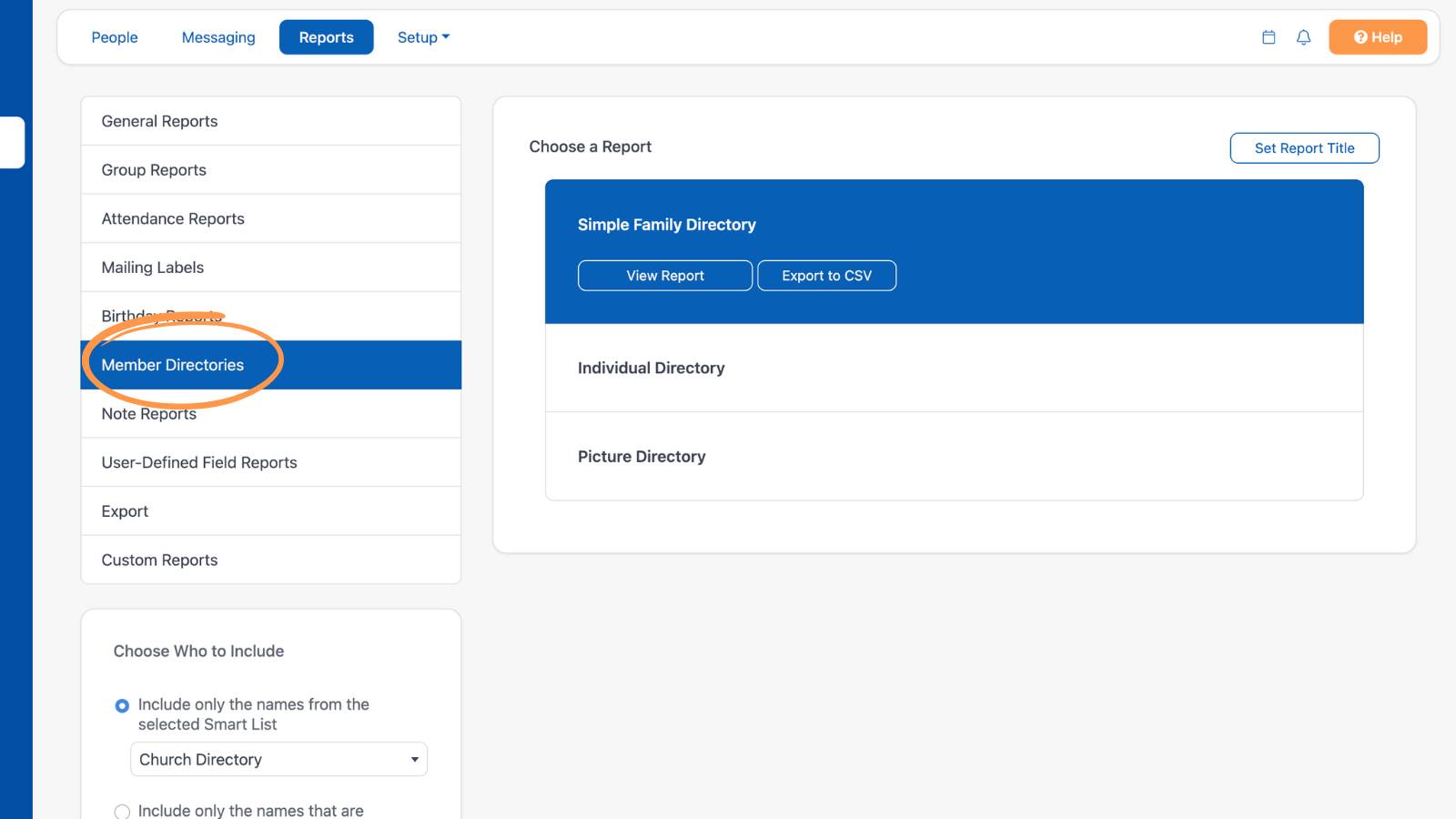Viewport: 1456px width, 819px height.
Task: Go to the People tab
Action: [115, 37]
